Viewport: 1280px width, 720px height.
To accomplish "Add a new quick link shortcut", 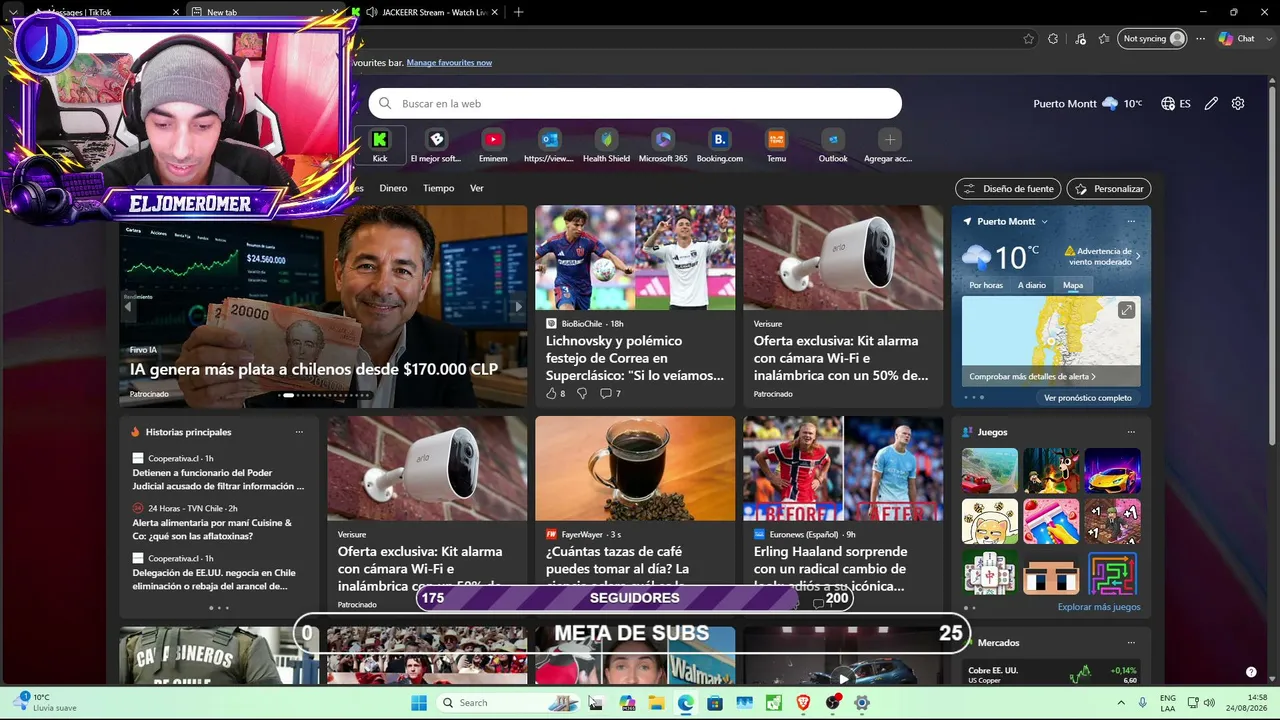I will (890, 146).
